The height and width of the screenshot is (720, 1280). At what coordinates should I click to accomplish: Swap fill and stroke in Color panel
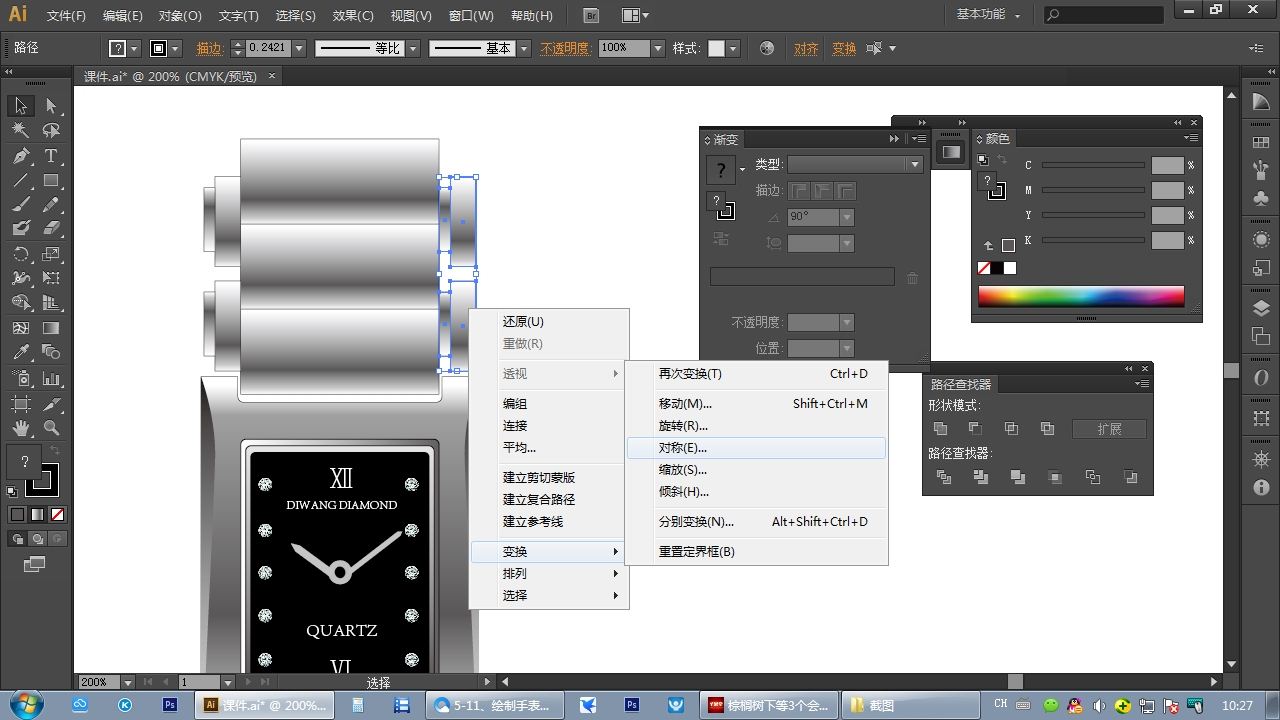pos(1002,161)
